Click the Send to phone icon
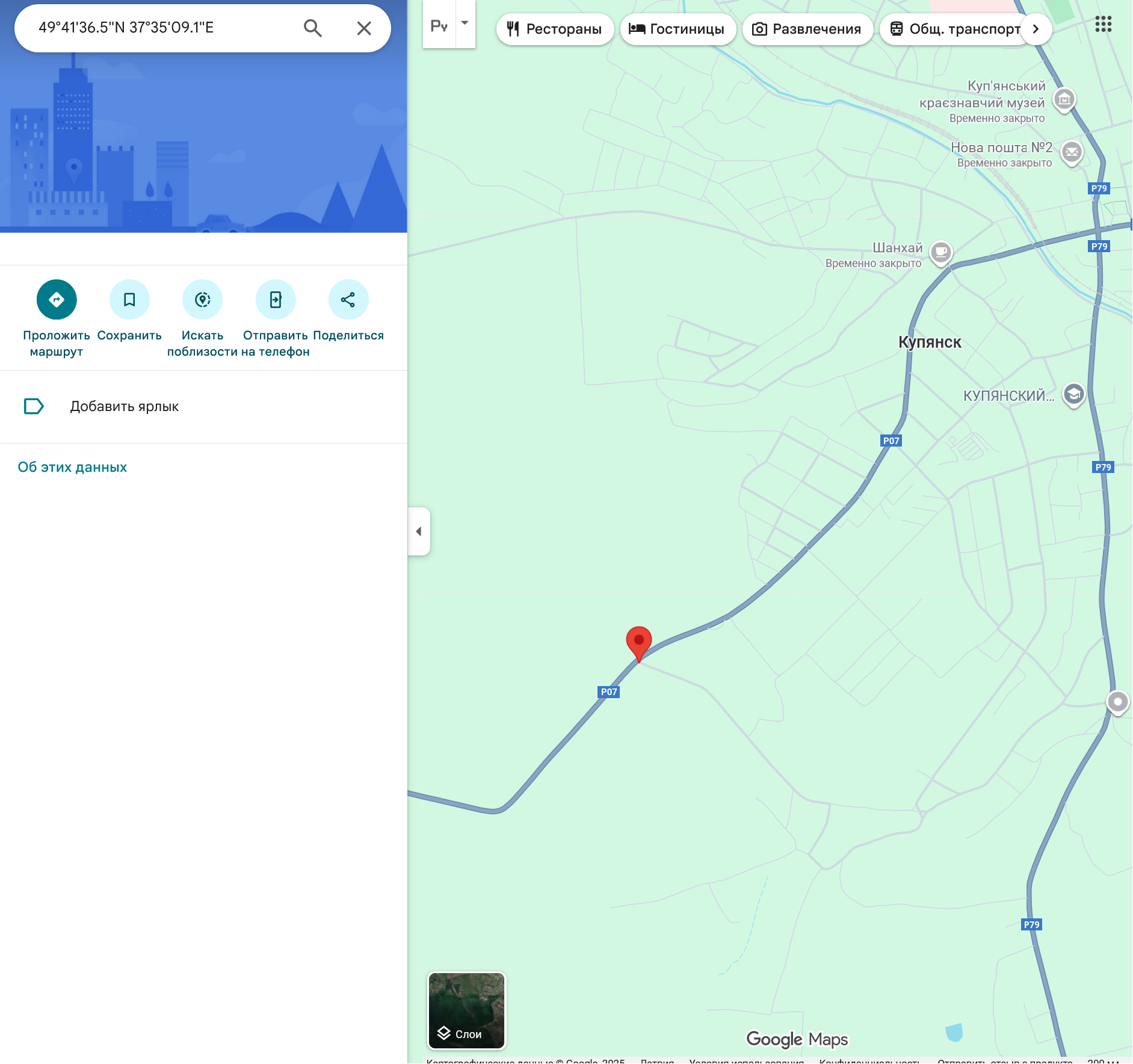Screen dimensions: 1133x1064 pos(276,300)
